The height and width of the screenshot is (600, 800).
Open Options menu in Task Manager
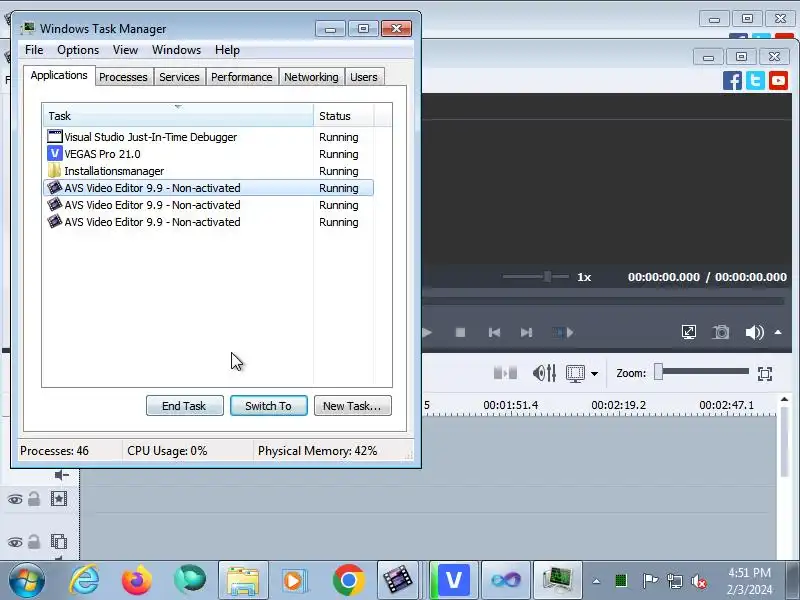pyautogui.click(x=78, y=50)
